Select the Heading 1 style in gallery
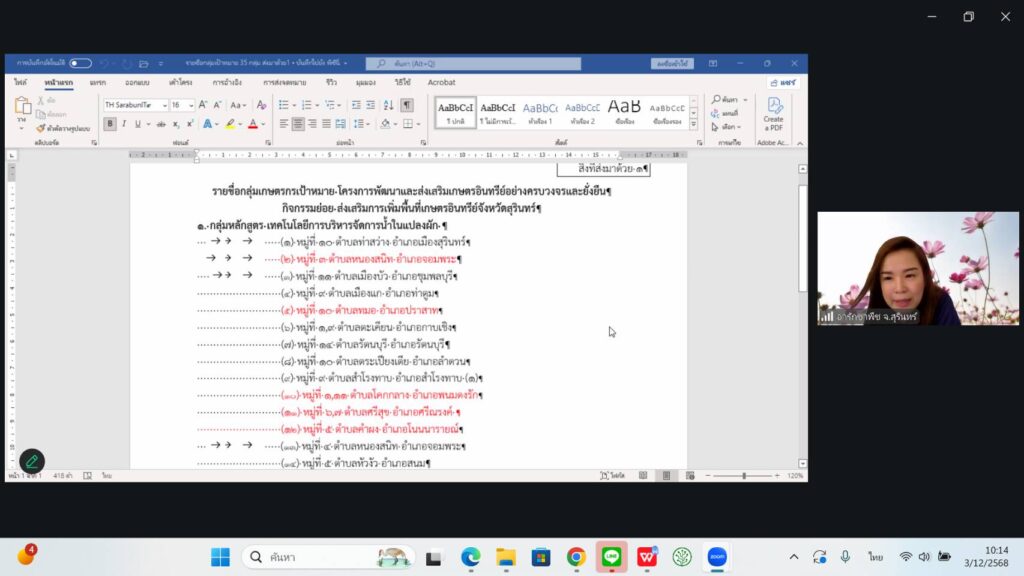Viewport: 1024px width, 576px height. pyautogui.click(x=540, y=113)
